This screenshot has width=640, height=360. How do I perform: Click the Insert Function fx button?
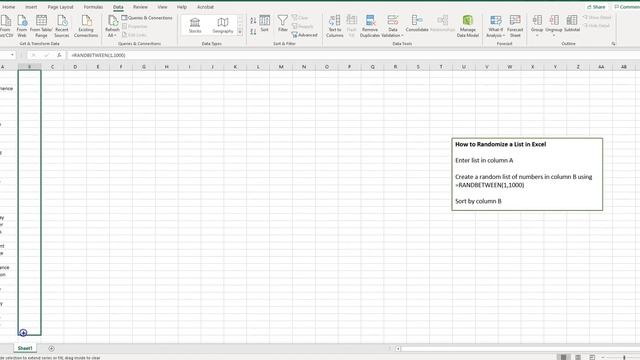click(59, 55)
